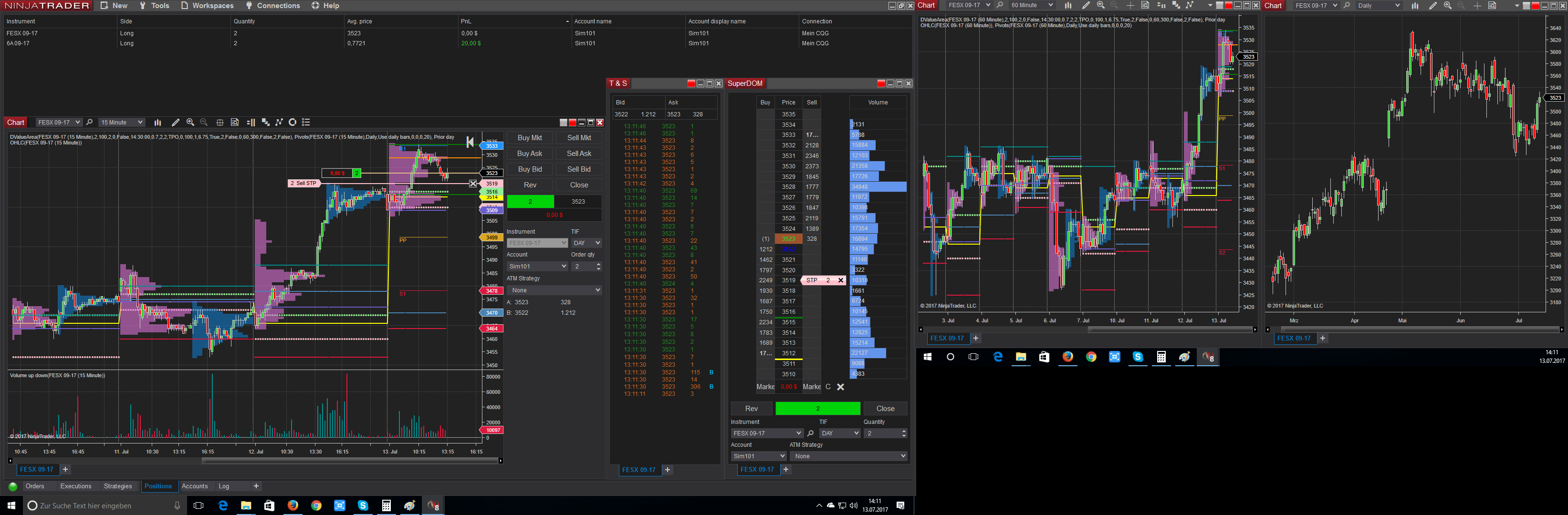
Task: Open bar type settings in 60 Minute chart
Action: [x=1067, y=5]
